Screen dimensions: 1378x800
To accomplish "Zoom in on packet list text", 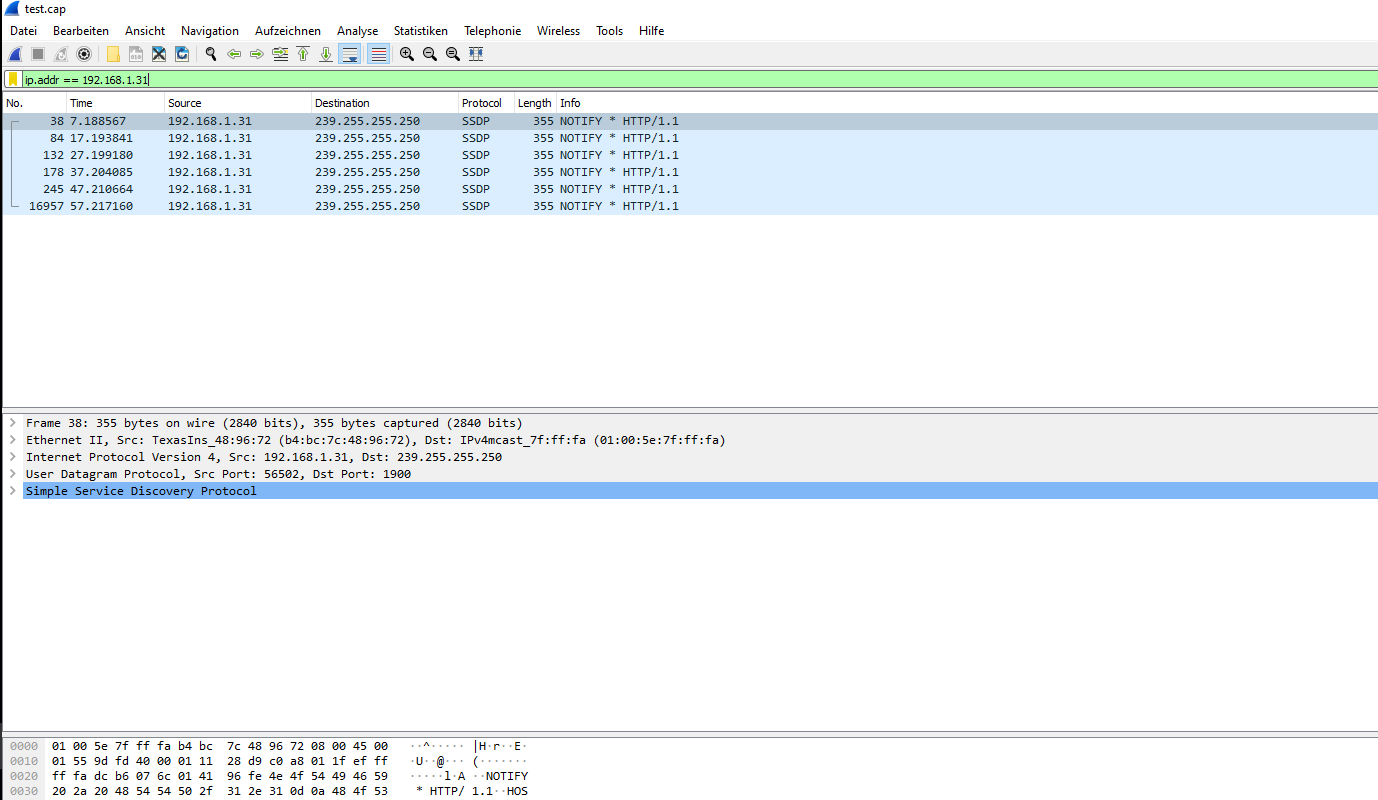I will tap(407, 54).
